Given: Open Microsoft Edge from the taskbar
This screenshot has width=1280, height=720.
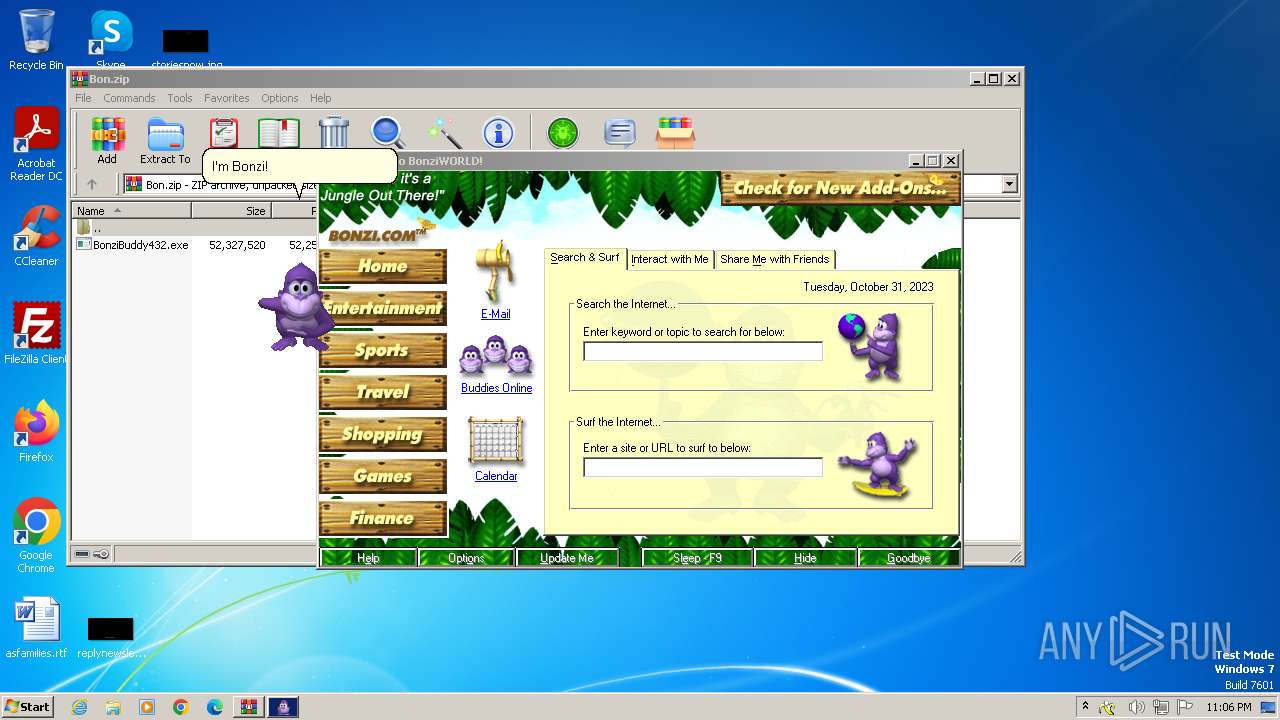Looking at the screenshot, I should pos(215,707).
